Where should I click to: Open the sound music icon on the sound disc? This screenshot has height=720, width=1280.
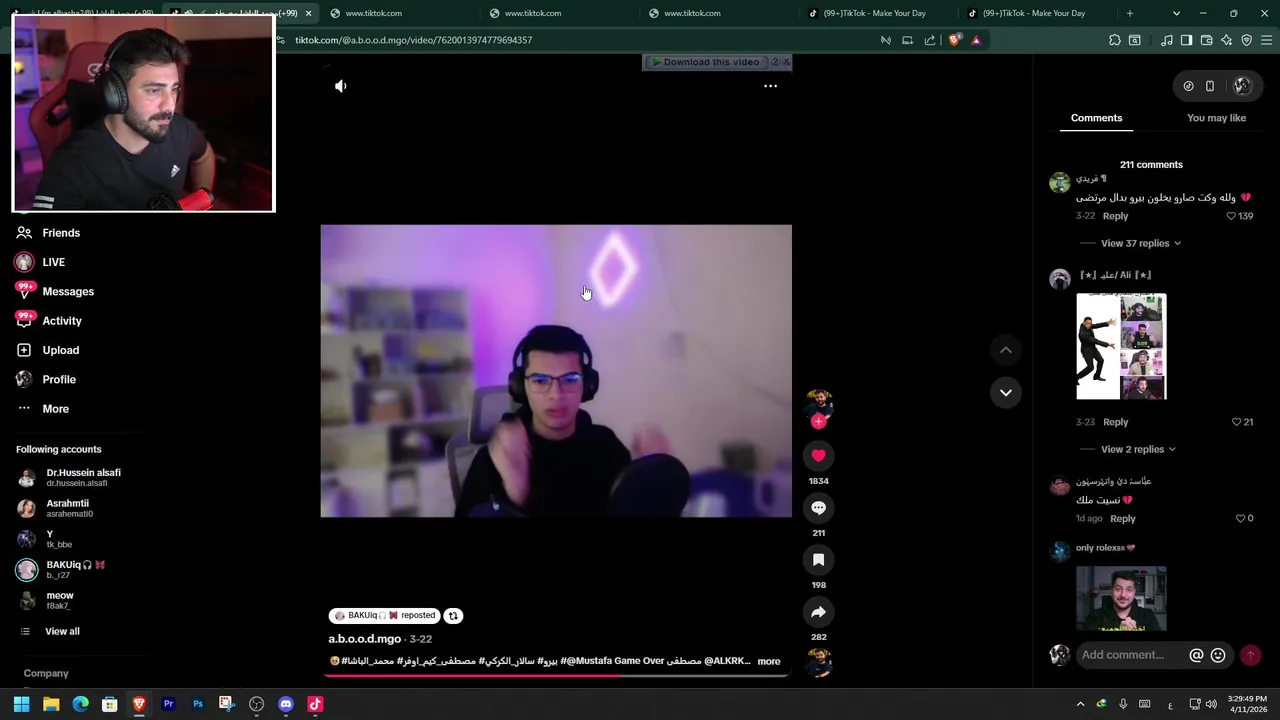pos(818,662)
